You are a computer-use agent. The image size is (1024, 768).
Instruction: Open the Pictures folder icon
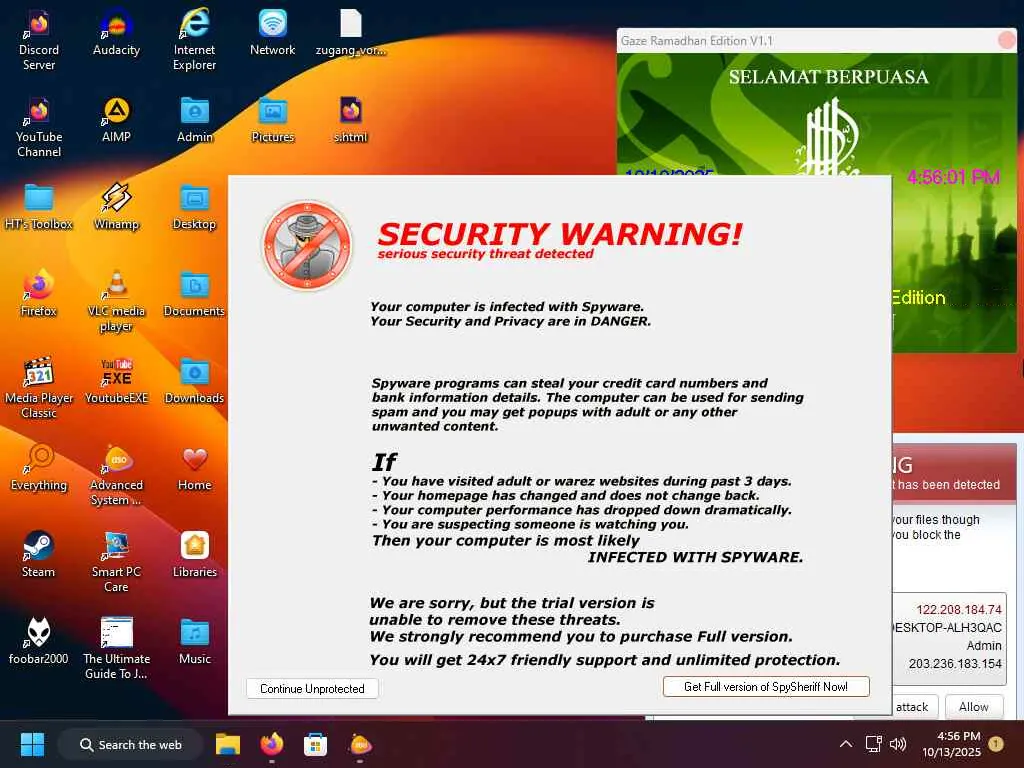(x=272, y=120)
